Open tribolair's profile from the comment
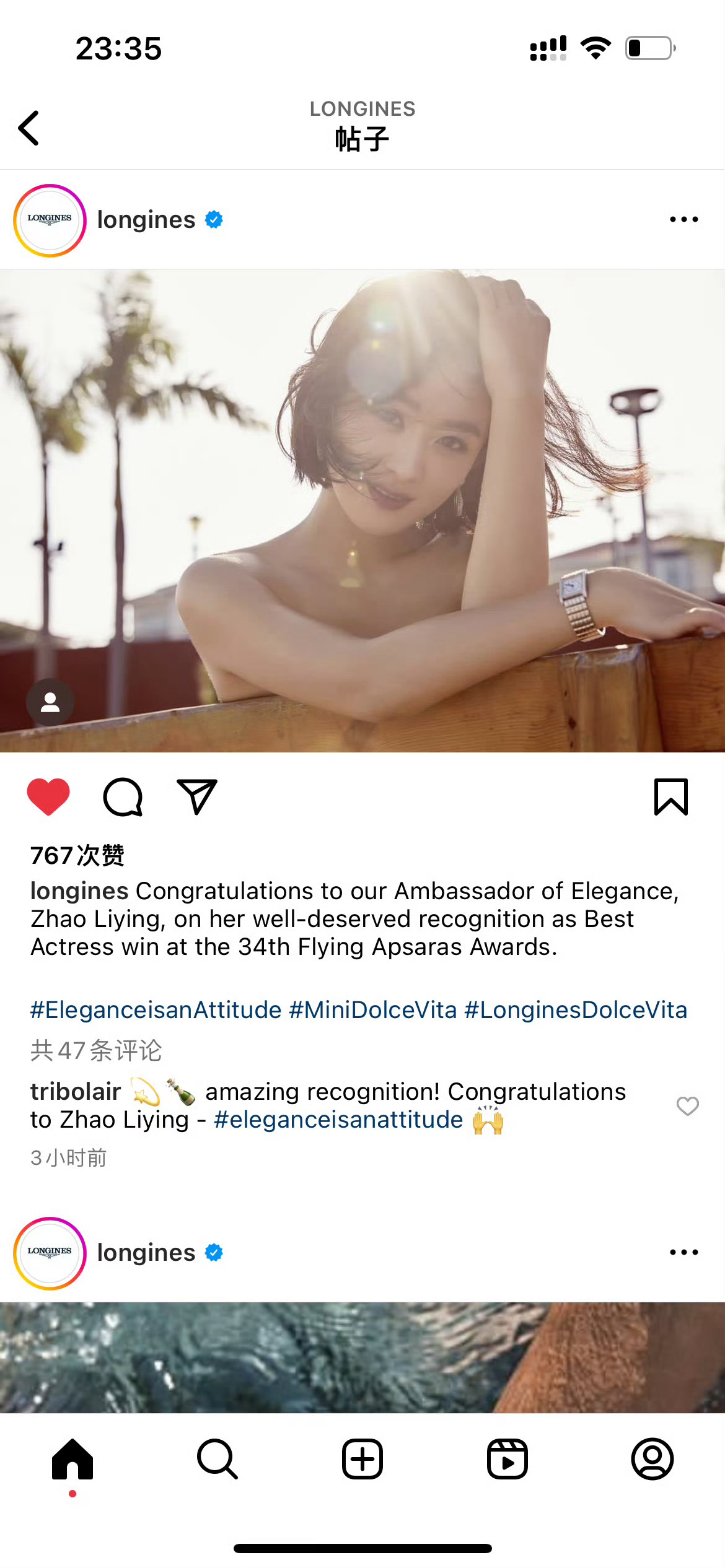The height and width of the screenshot is (1568, 725). [x=76, y=1092]
